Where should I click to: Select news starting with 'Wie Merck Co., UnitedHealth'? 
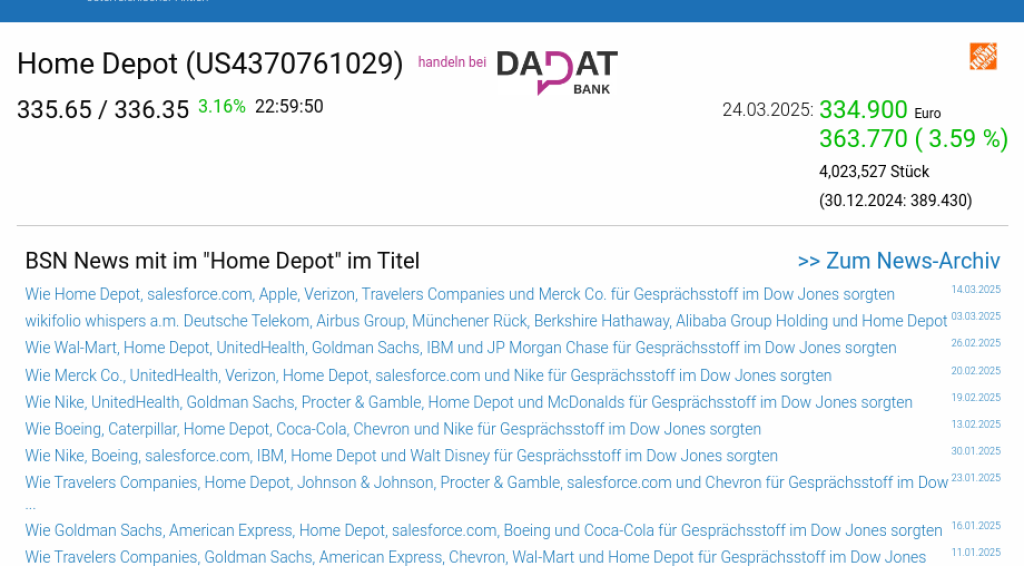pyautogui.click(x=428, y=376)
